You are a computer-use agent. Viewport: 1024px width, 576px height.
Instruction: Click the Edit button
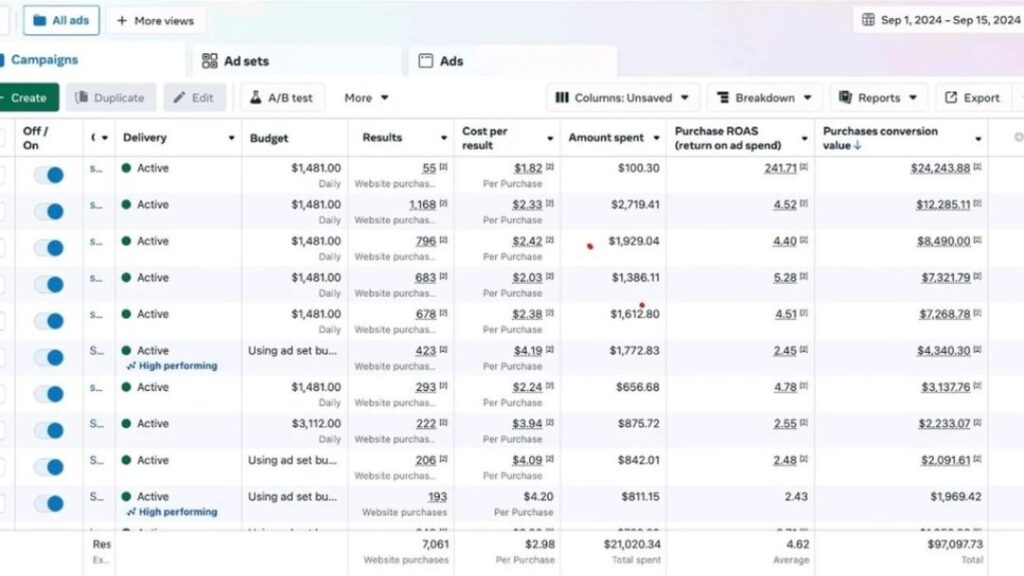click(195, 97)
